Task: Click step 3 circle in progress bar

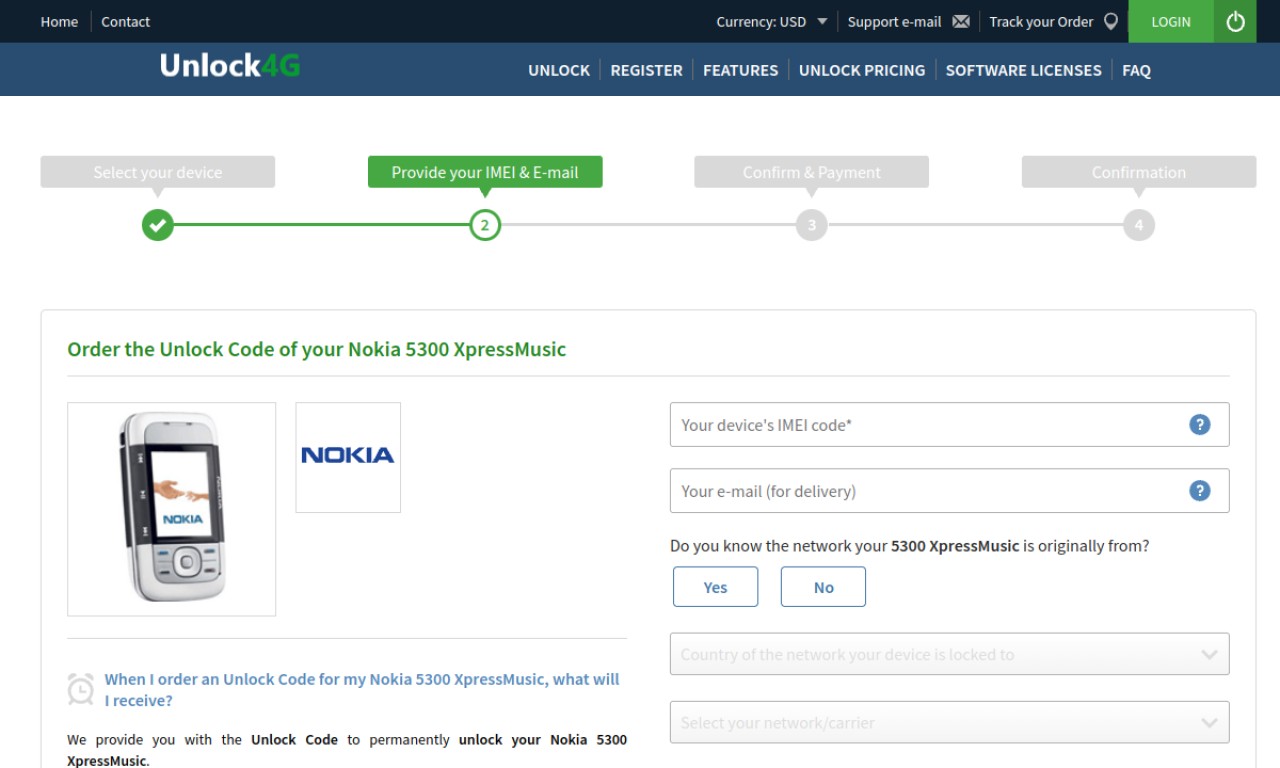Action: pyautogui.click(x=812, y=225)
